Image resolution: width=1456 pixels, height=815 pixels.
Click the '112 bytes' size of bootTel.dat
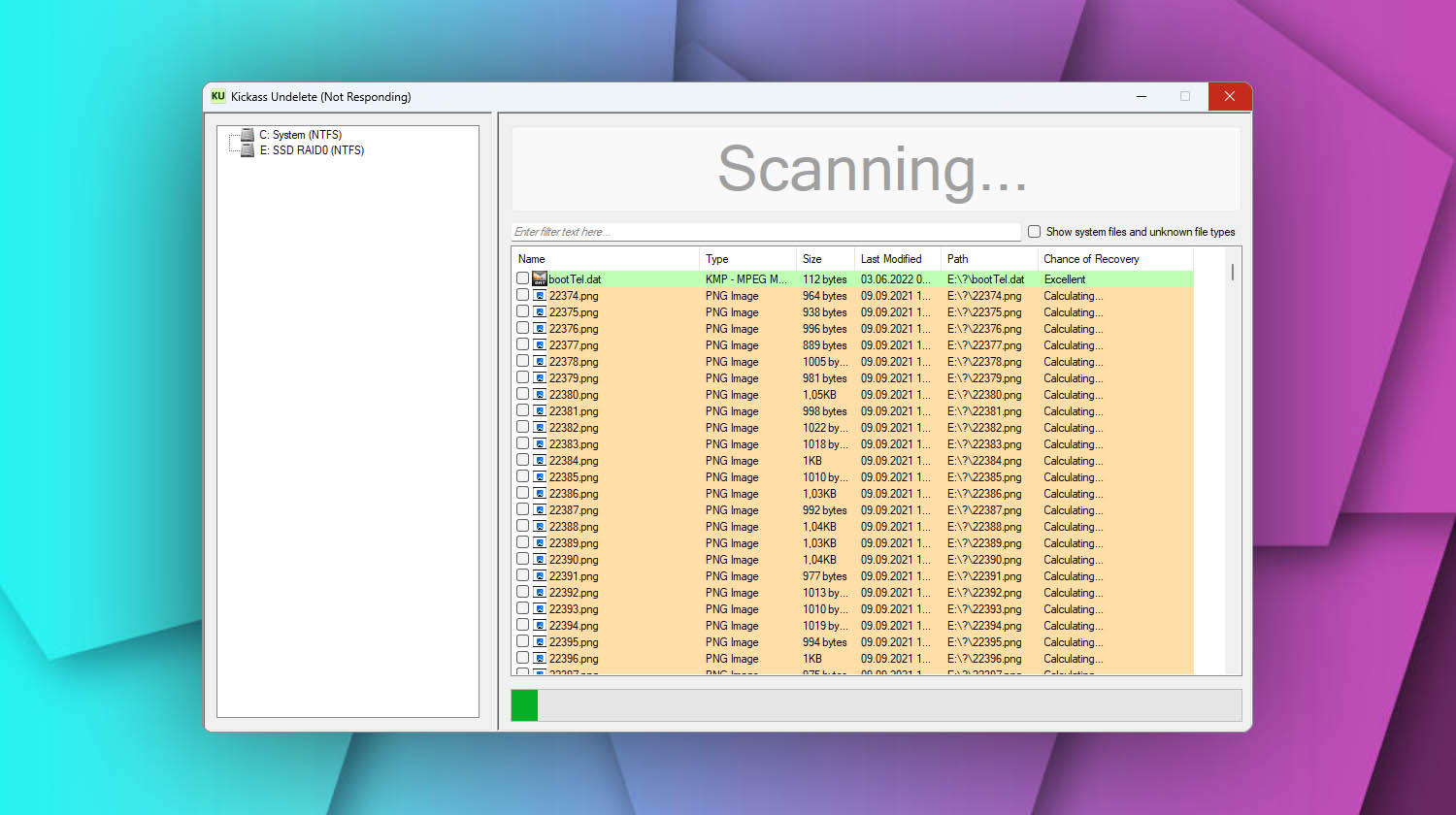click(x=825, y=279)
